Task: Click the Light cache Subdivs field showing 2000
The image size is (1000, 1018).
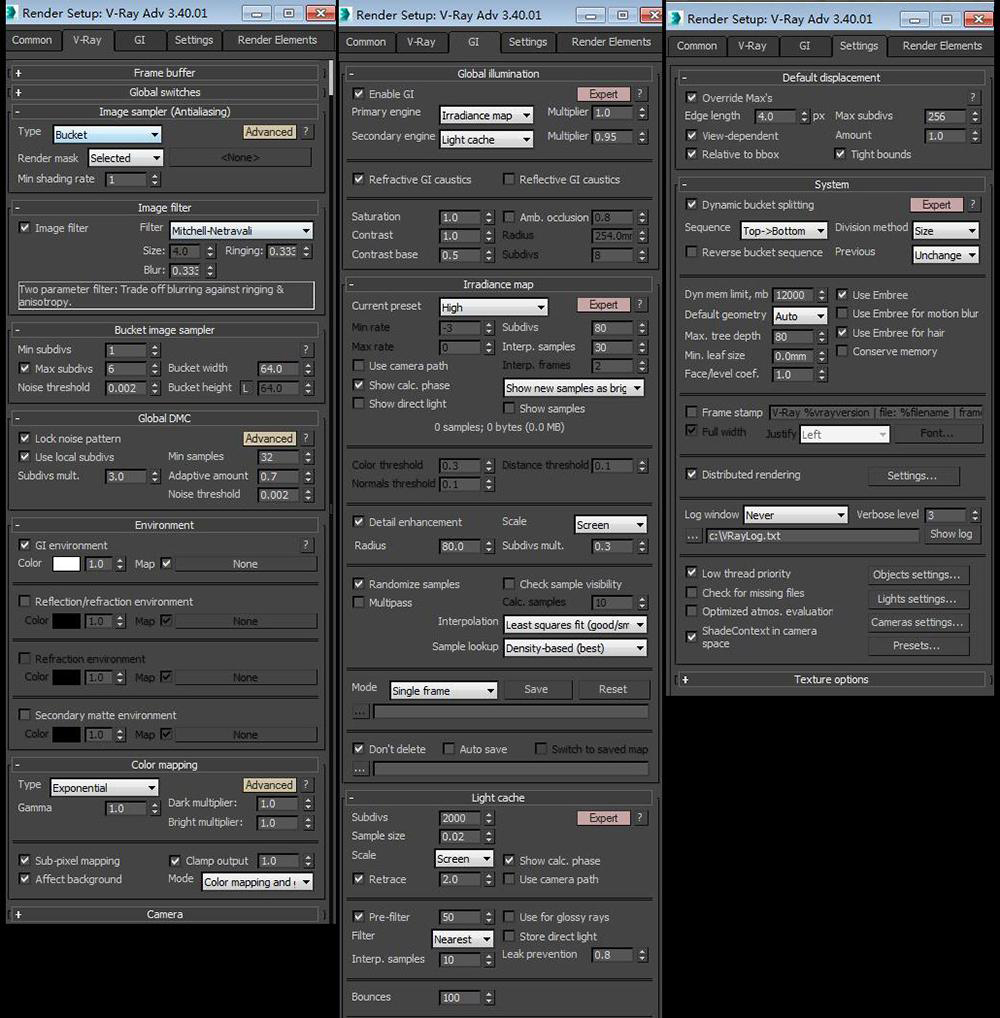Action: [460, 819]
